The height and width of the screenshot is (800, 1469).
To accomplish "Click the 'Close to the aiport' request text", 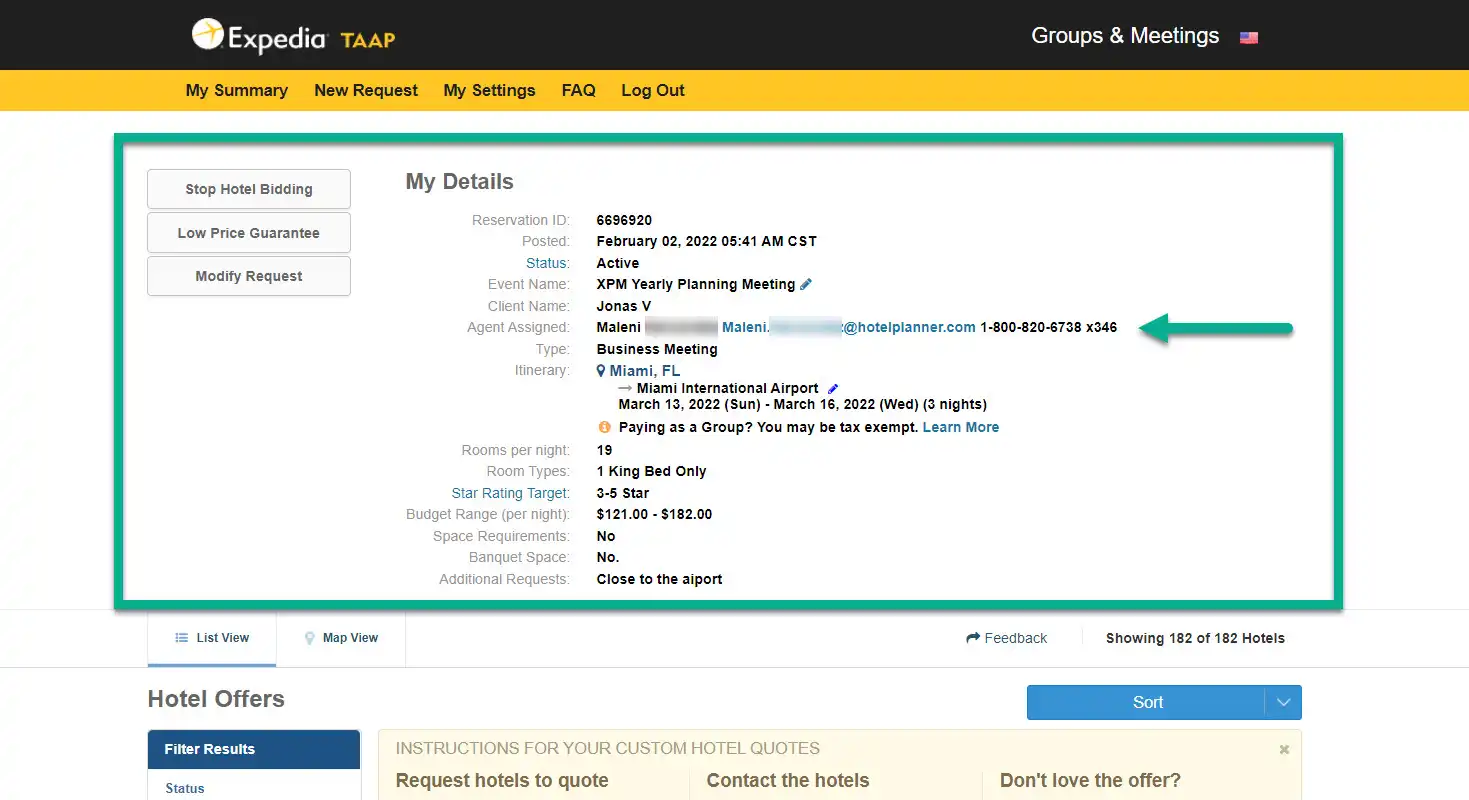I will point(659,579).
